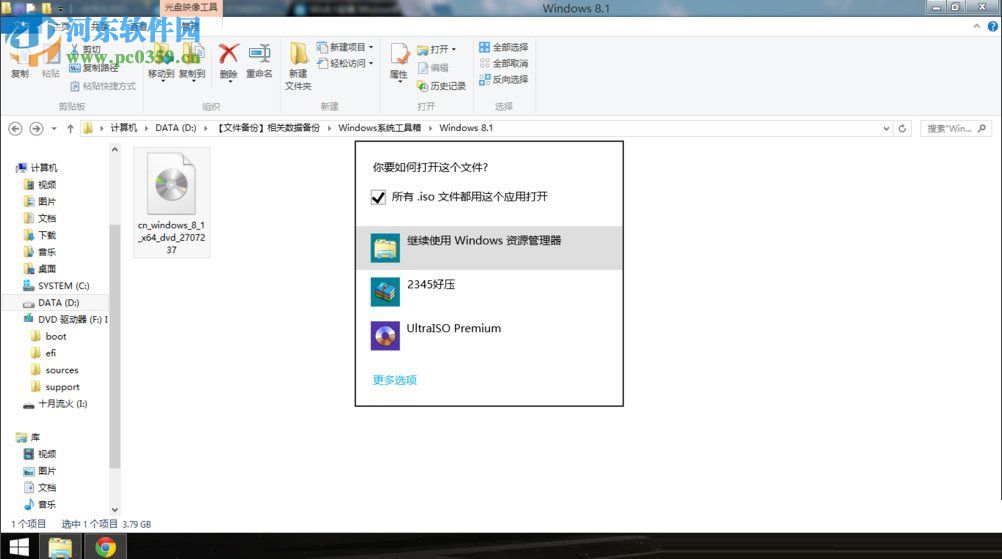The image size is (1002, 559).
Task: Open Google Chrome from the taskbar
Action: [105, 547]
